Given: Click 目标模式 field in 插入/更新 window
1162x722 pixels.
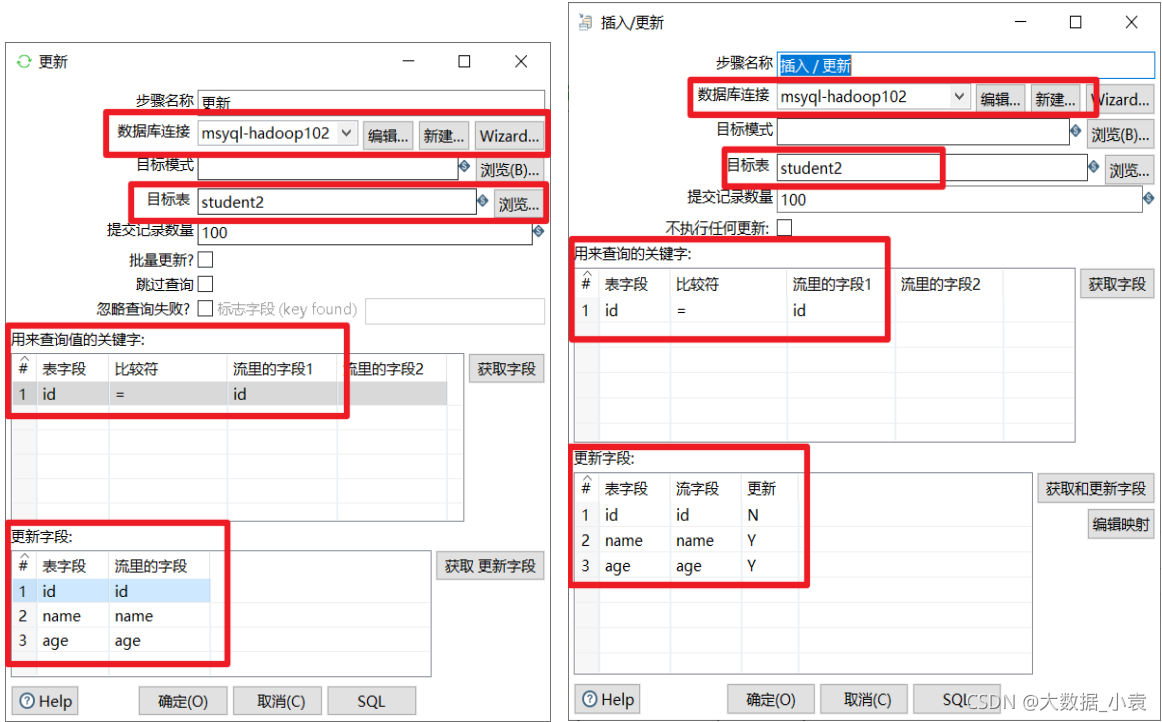Looking at the screenshot, I should (923, 131).
